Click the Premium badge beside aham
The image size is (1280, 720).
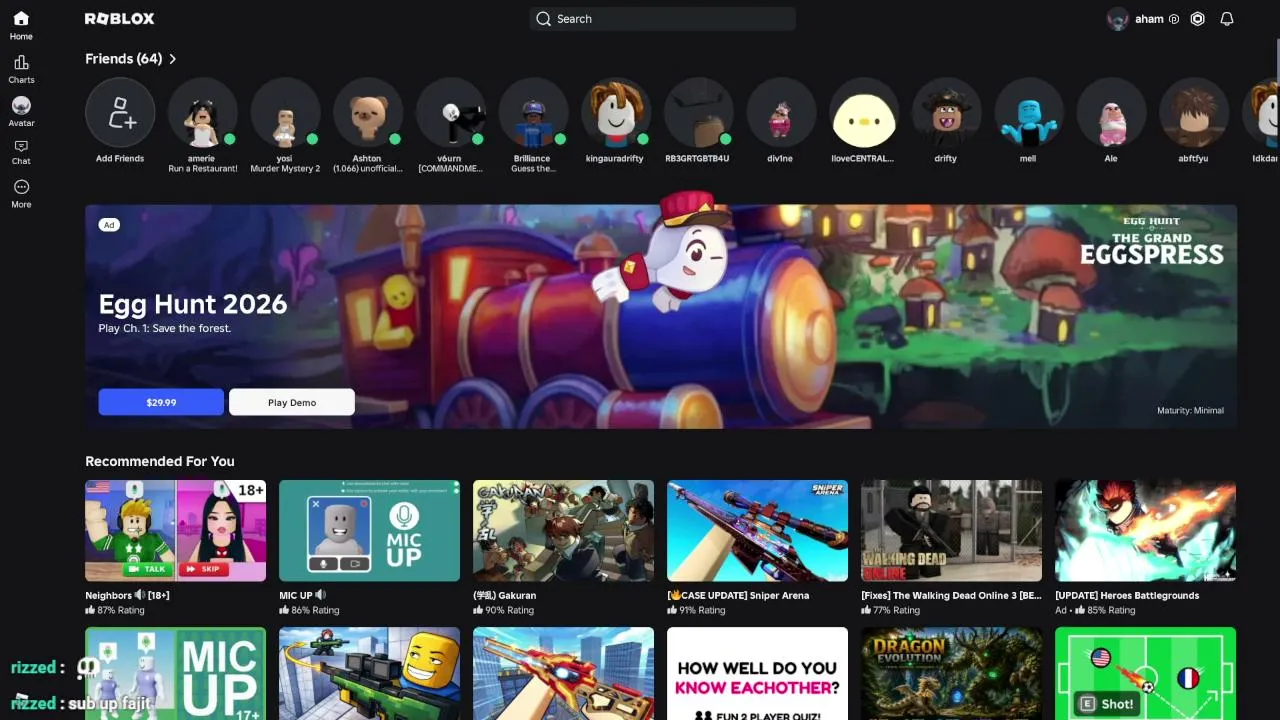tap(1174, 19)
